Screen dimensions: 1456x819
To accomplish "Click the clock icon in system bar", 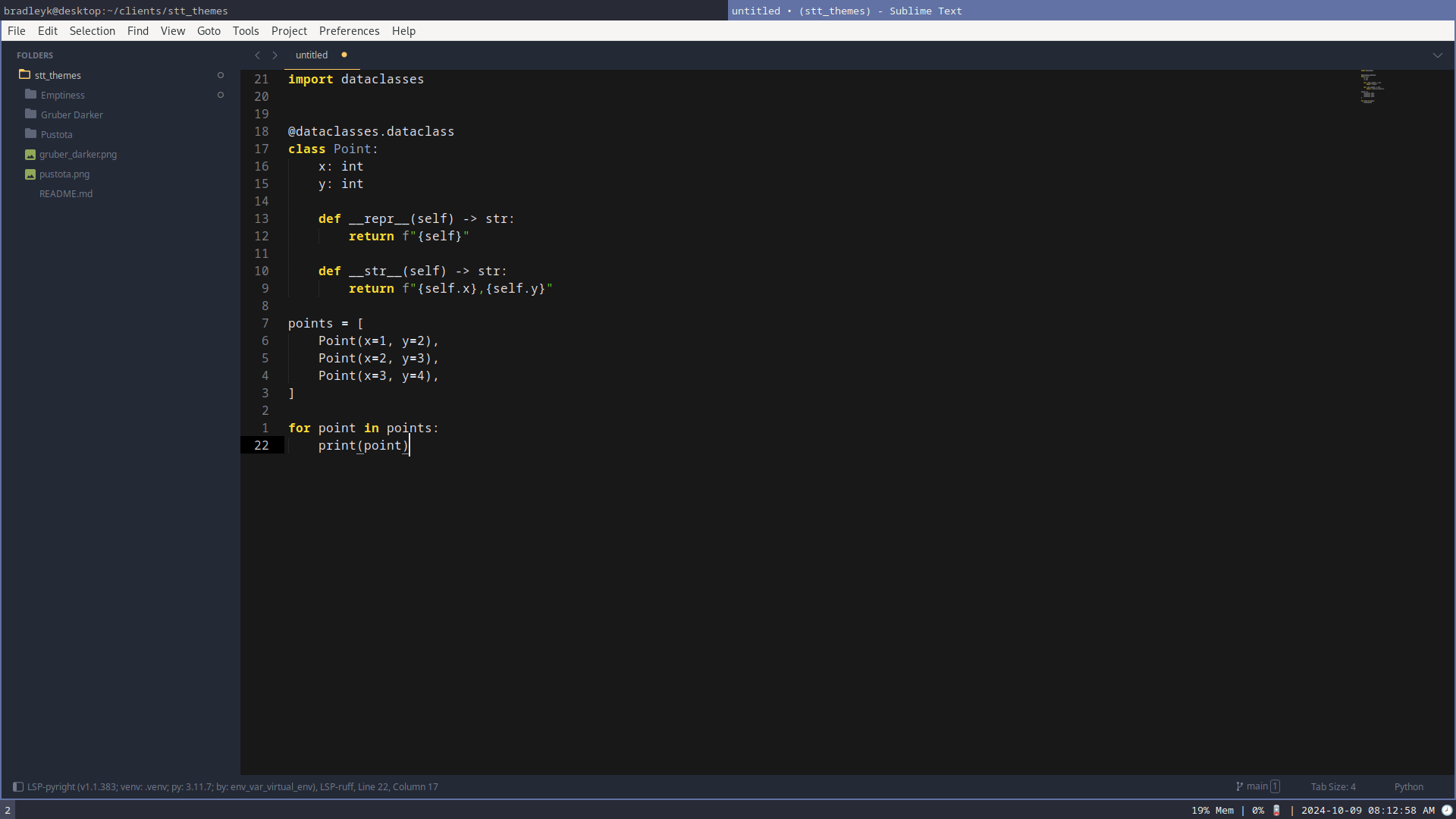I will 1446,811.
